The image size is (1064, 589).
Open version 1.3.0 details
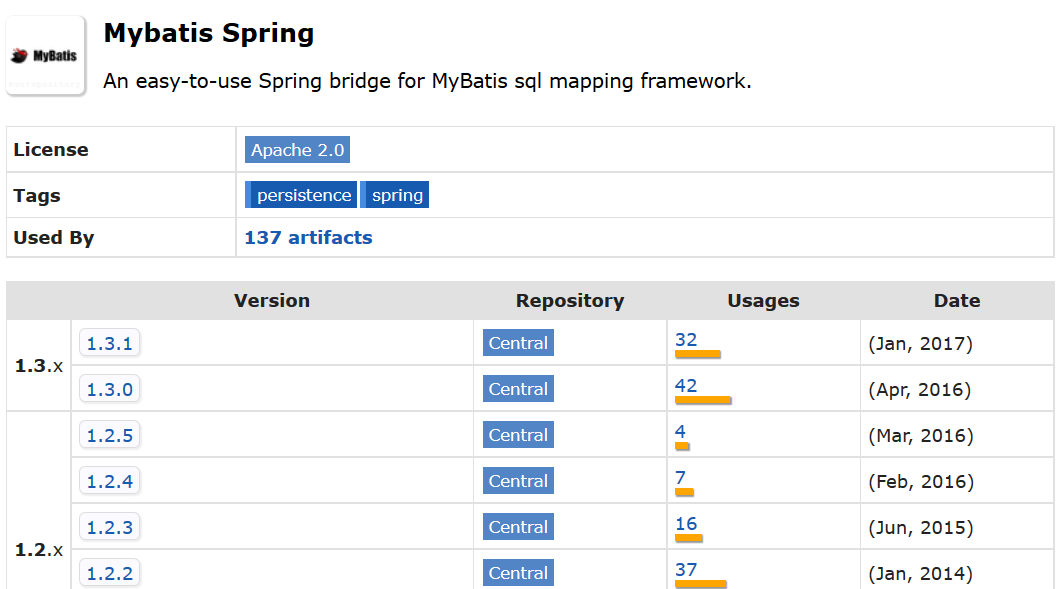pos(109,388)
